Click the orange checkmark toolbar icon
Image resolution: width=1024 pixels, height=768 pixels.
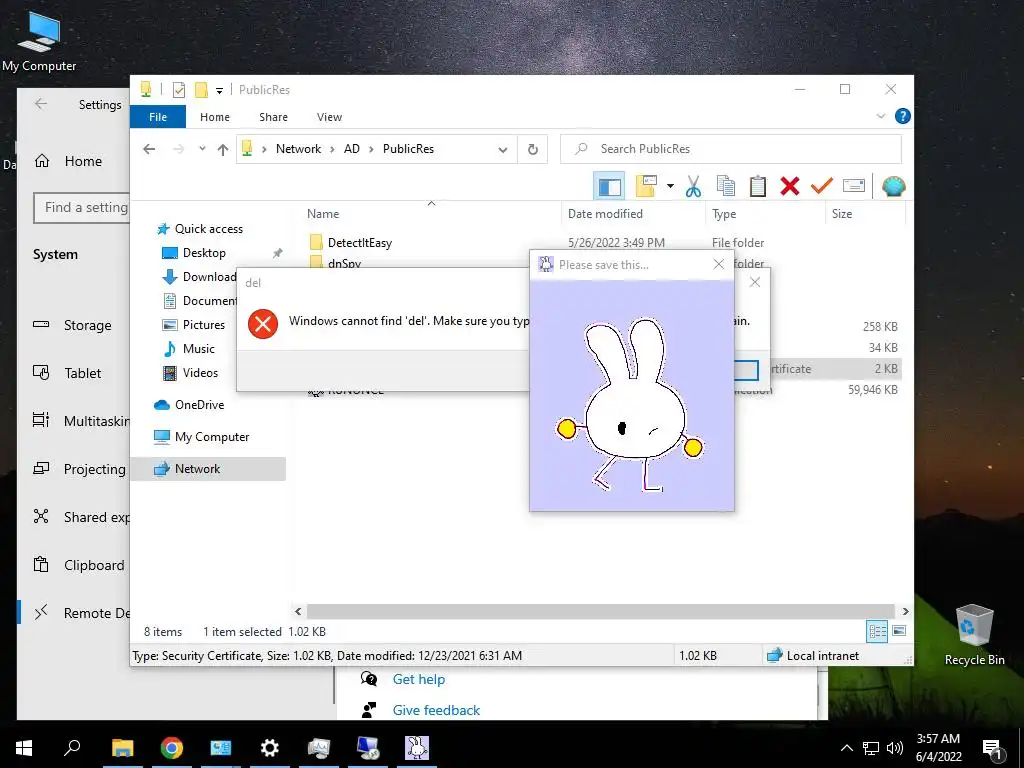822,187
